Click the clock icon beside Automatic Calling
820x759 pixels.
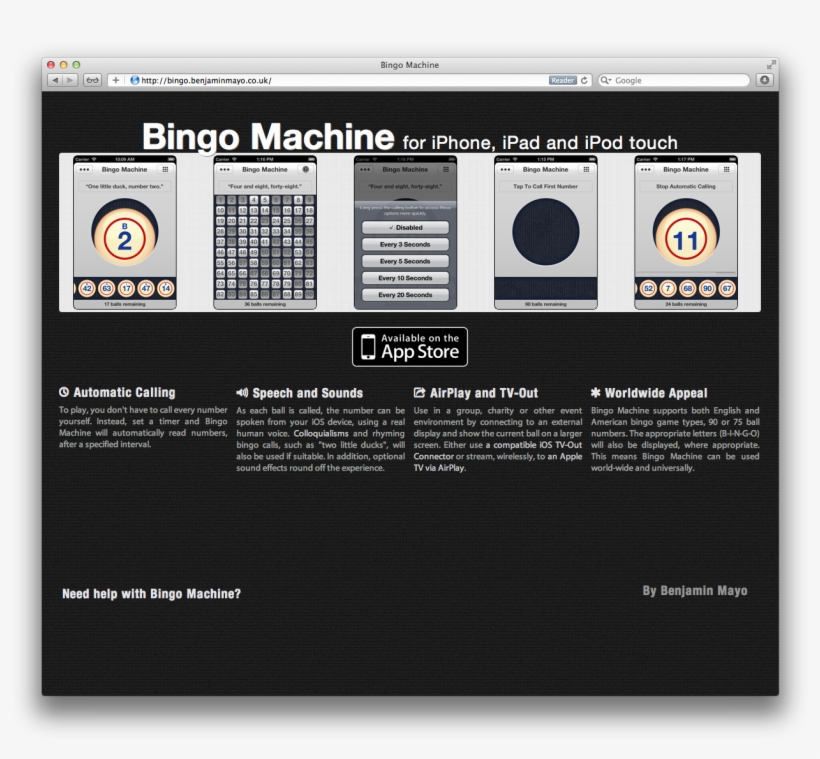64,392
